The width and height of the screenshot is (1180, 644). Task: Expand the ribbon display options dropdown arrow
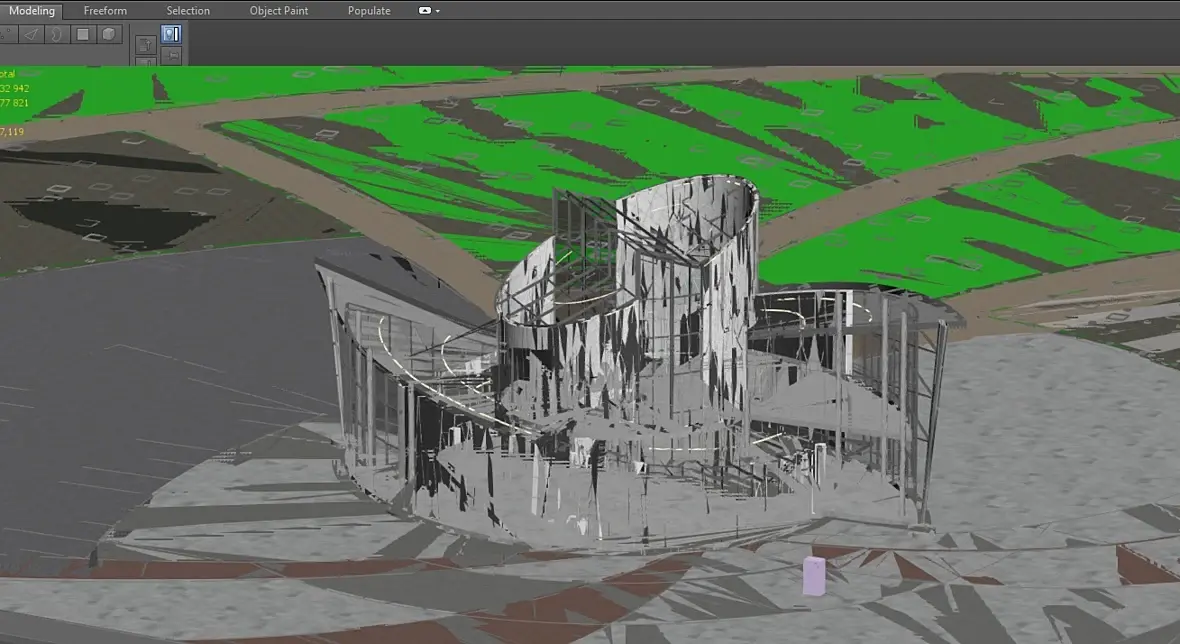click(438, 11)
